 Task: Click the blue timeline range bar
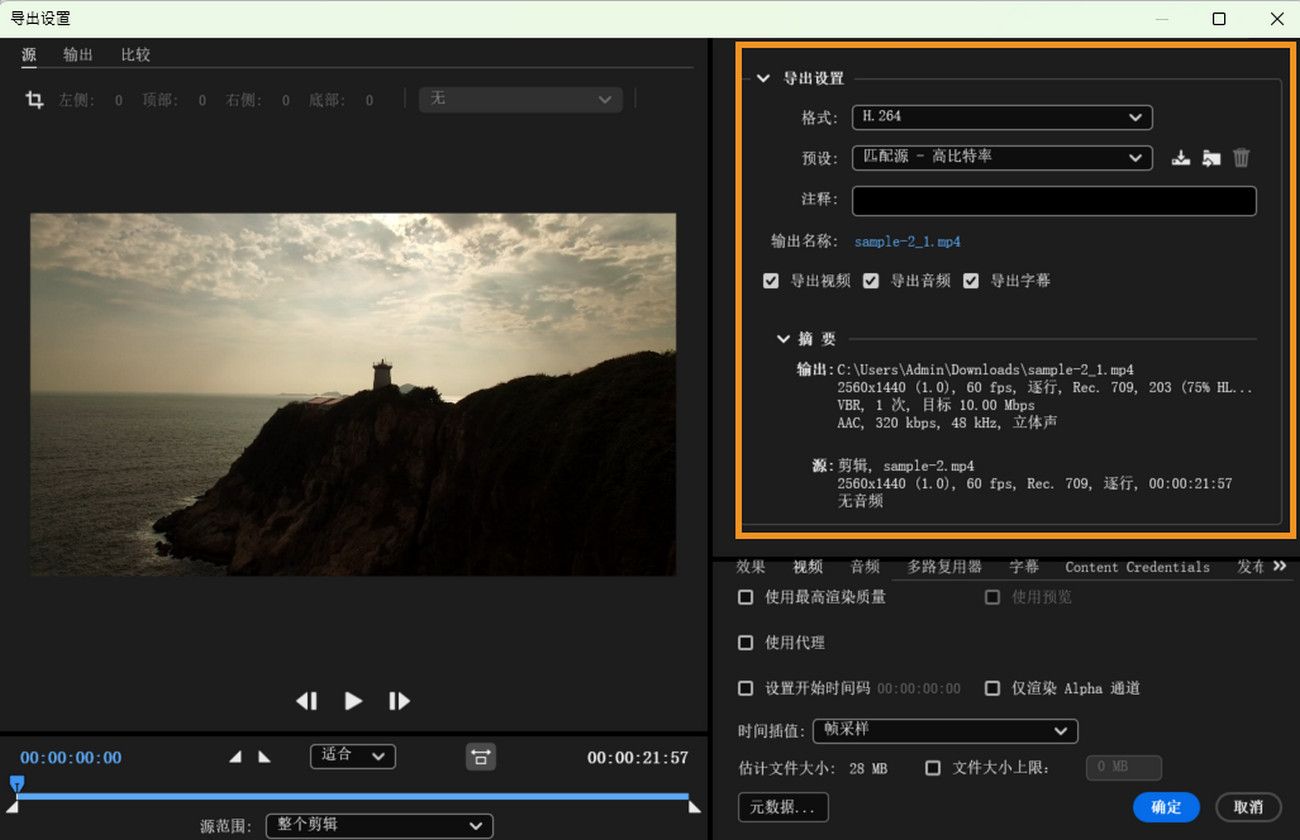pyautogui.click(x=352, y=796)
